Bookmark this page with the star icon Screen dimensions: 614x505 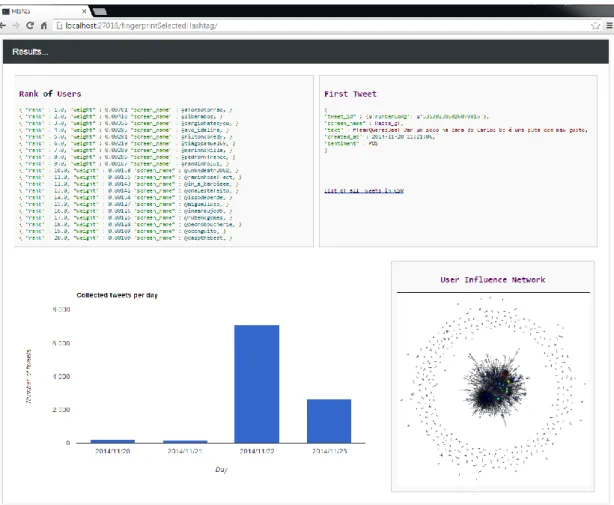coord(595,26)
